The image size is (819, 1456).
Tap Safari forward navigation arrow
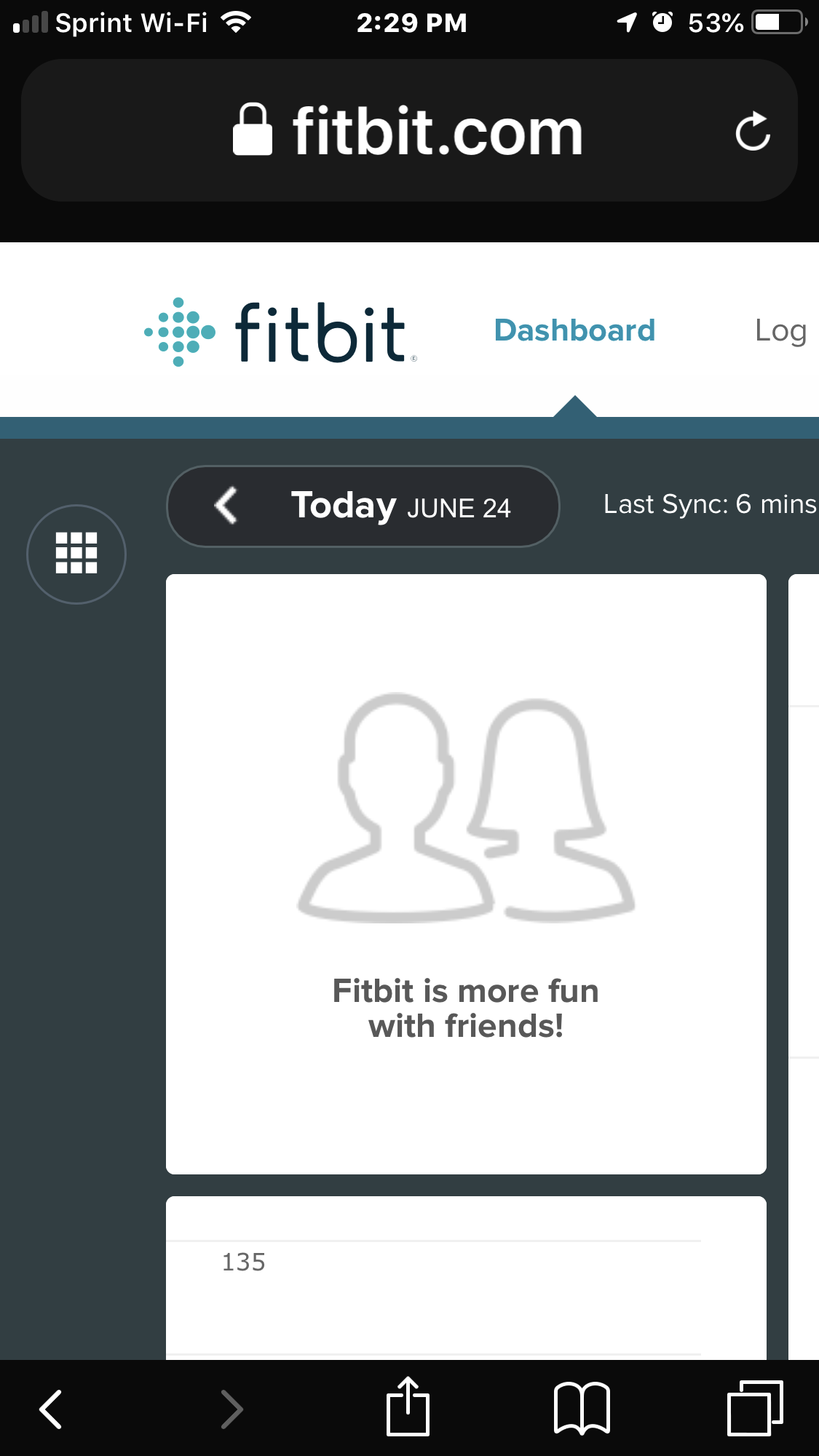tap(231, 1409)
